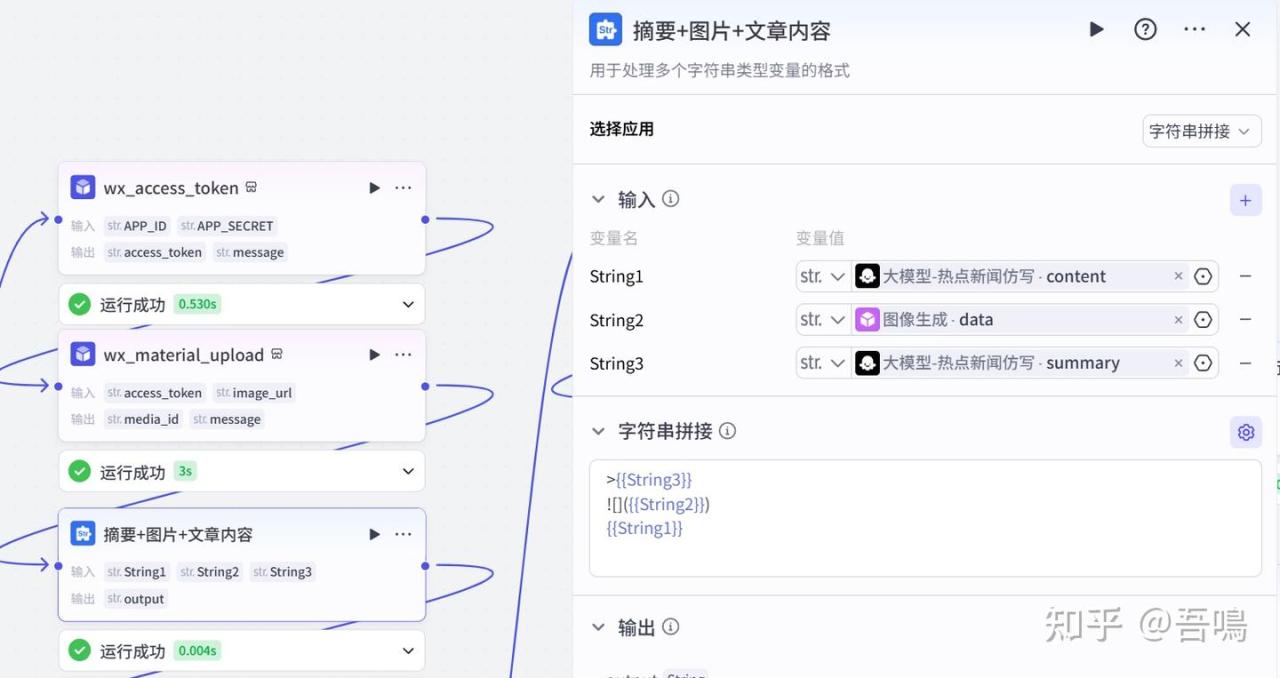
Task: Open more options for wx_material_upload node
Action: point(403,355)
